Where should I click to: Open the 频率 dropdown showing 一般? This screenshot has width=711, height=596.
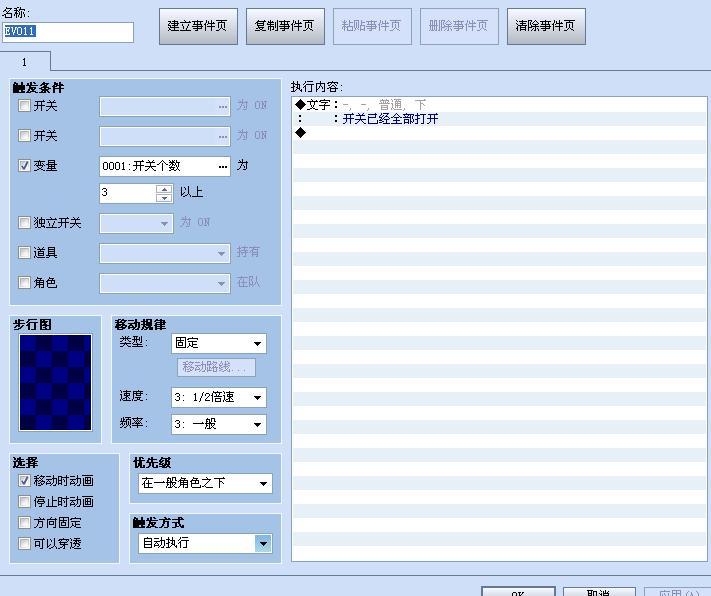coord(219,424)
